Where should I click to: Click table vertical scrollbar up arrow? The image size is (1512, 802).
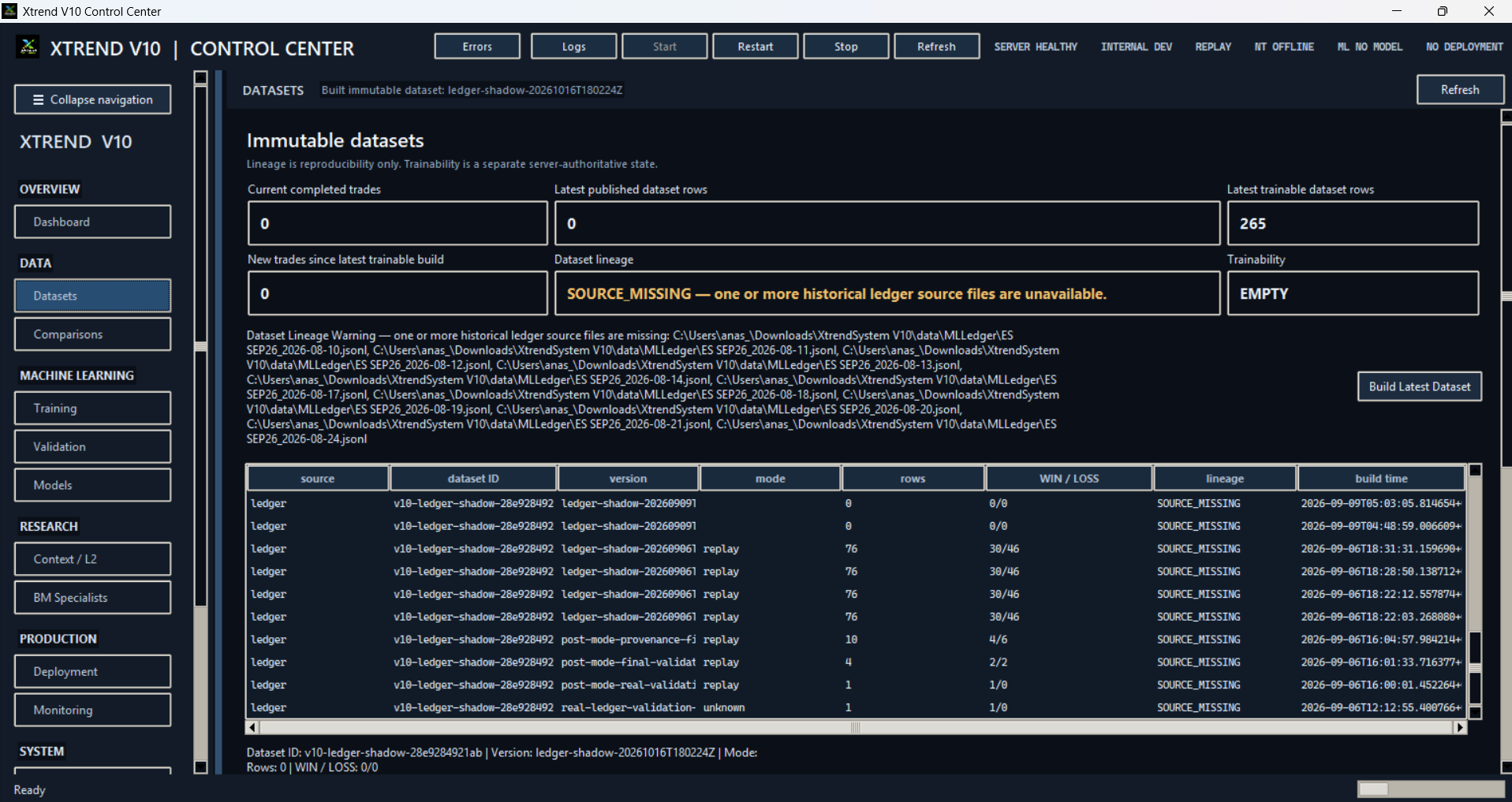point(1475,470)
